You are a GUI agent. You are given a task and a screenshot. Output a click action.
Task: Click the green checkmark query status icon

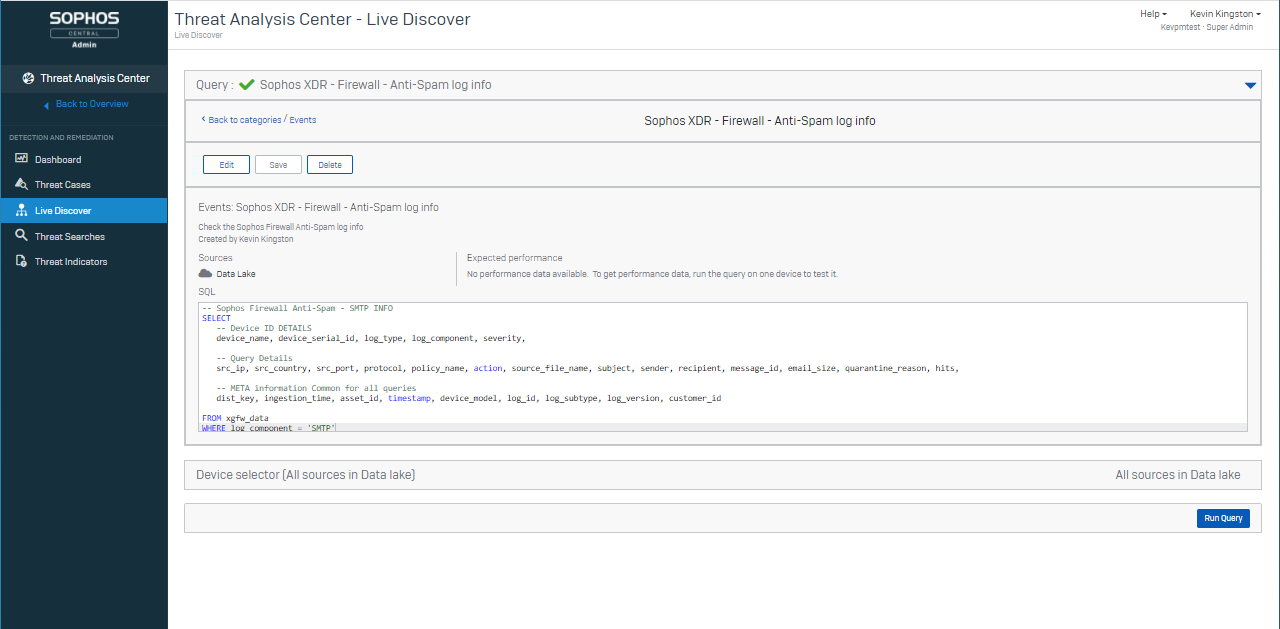tap(247, 85)
